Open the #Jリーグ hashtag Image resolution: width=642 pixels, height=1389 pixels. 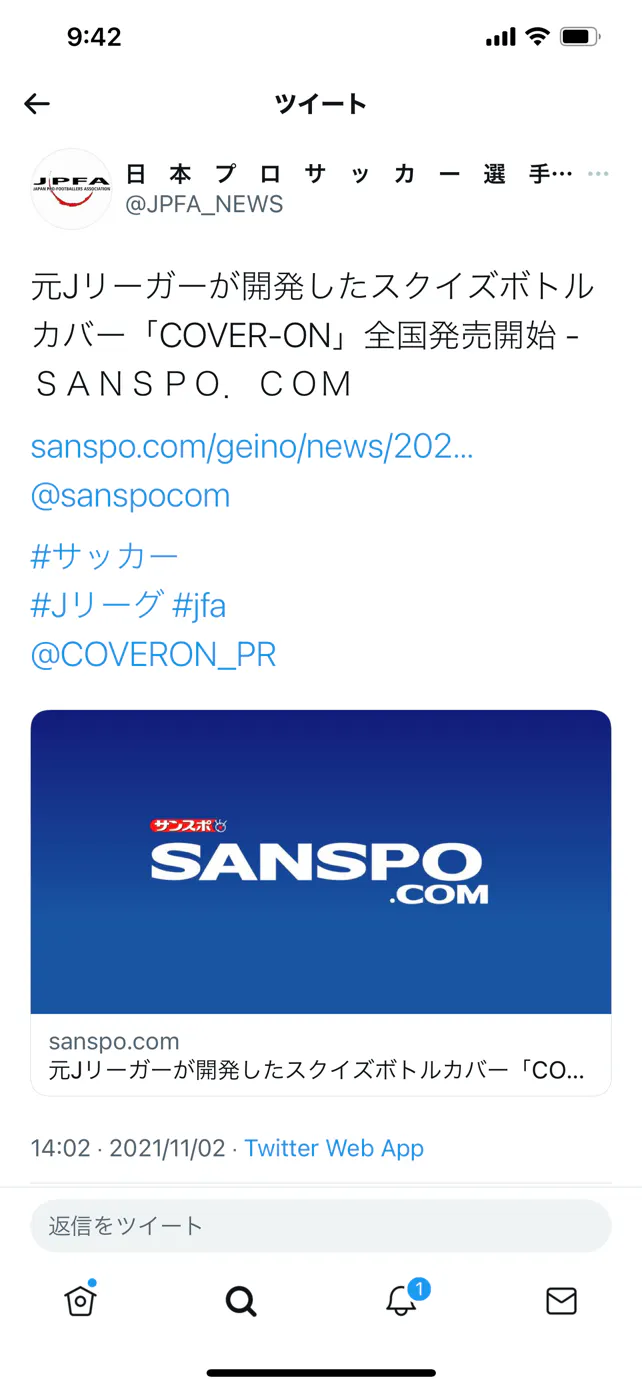pos(97,605)
